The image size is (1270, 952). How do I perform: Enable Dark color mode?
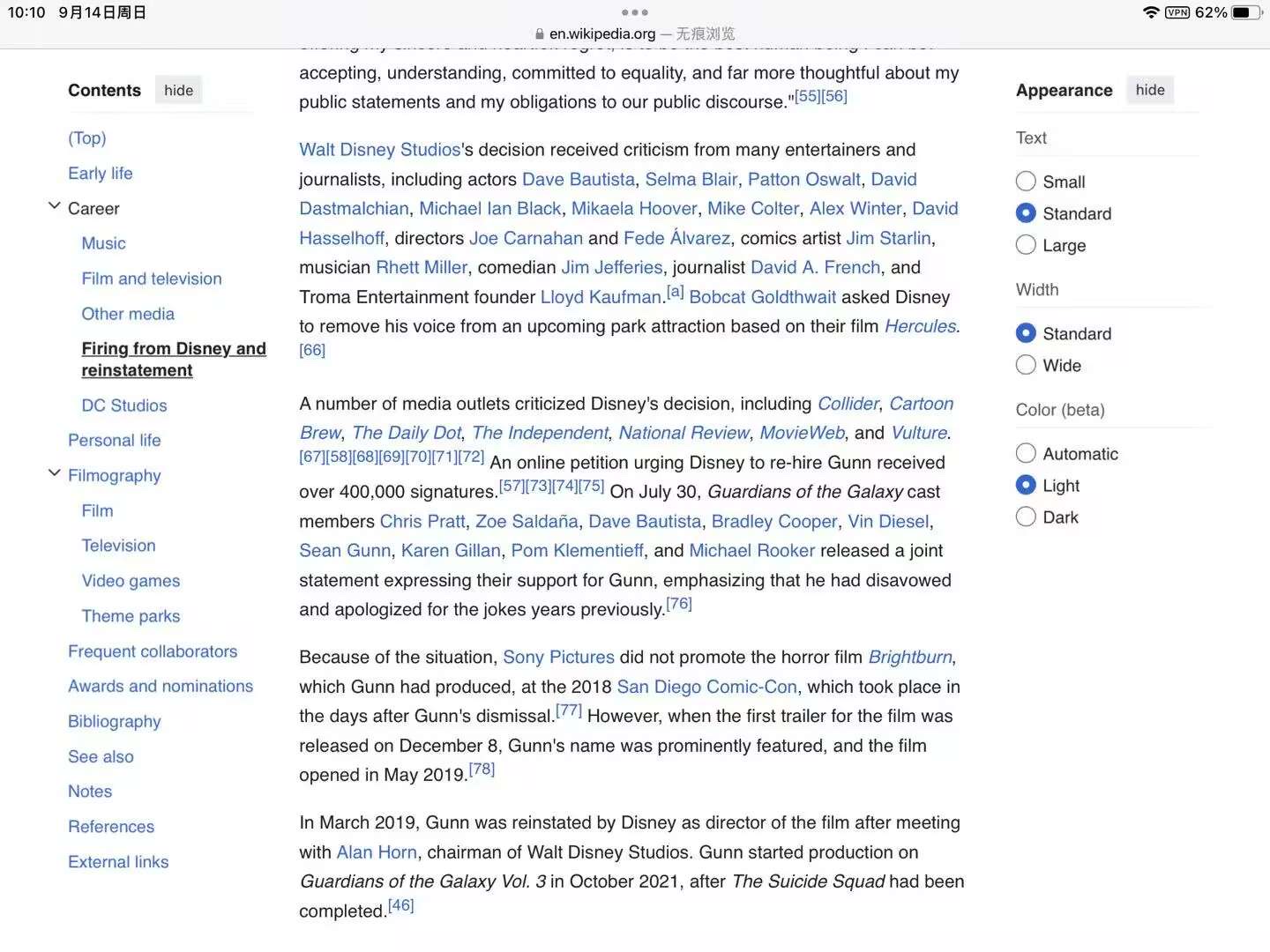click(x=1026, y=517)
